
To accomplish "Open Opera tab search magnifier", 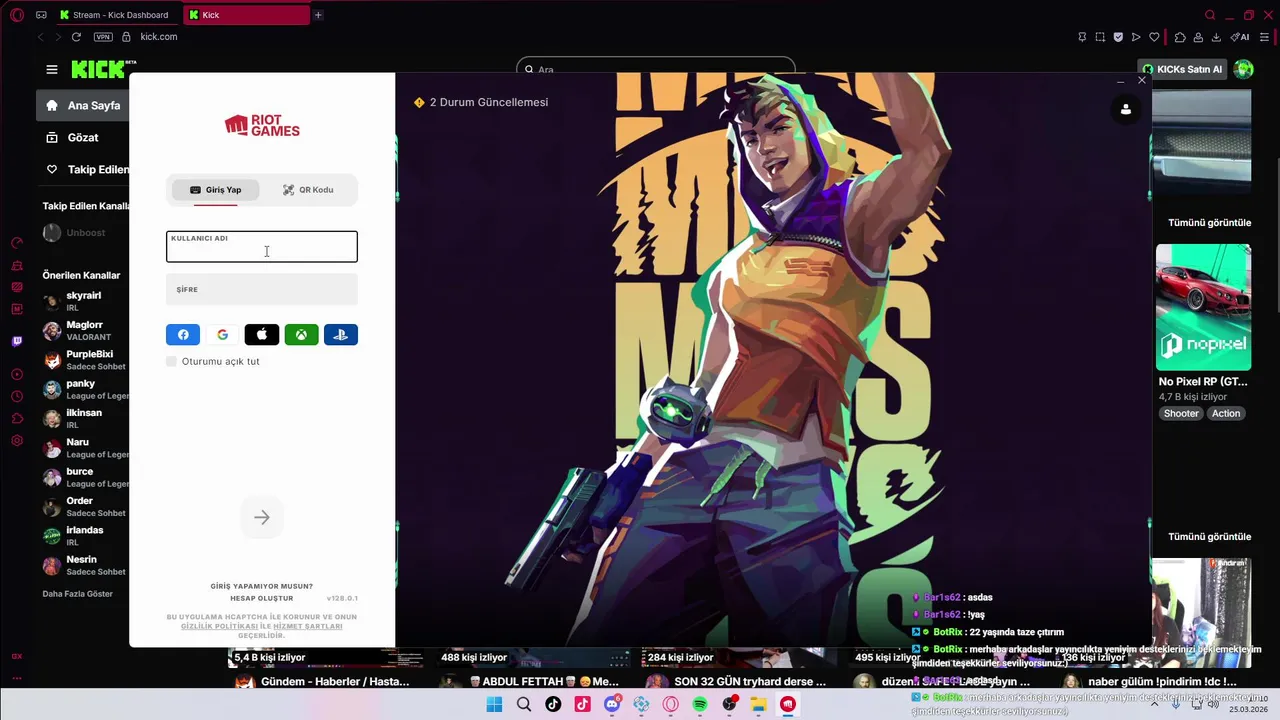I will point(1210,15).
